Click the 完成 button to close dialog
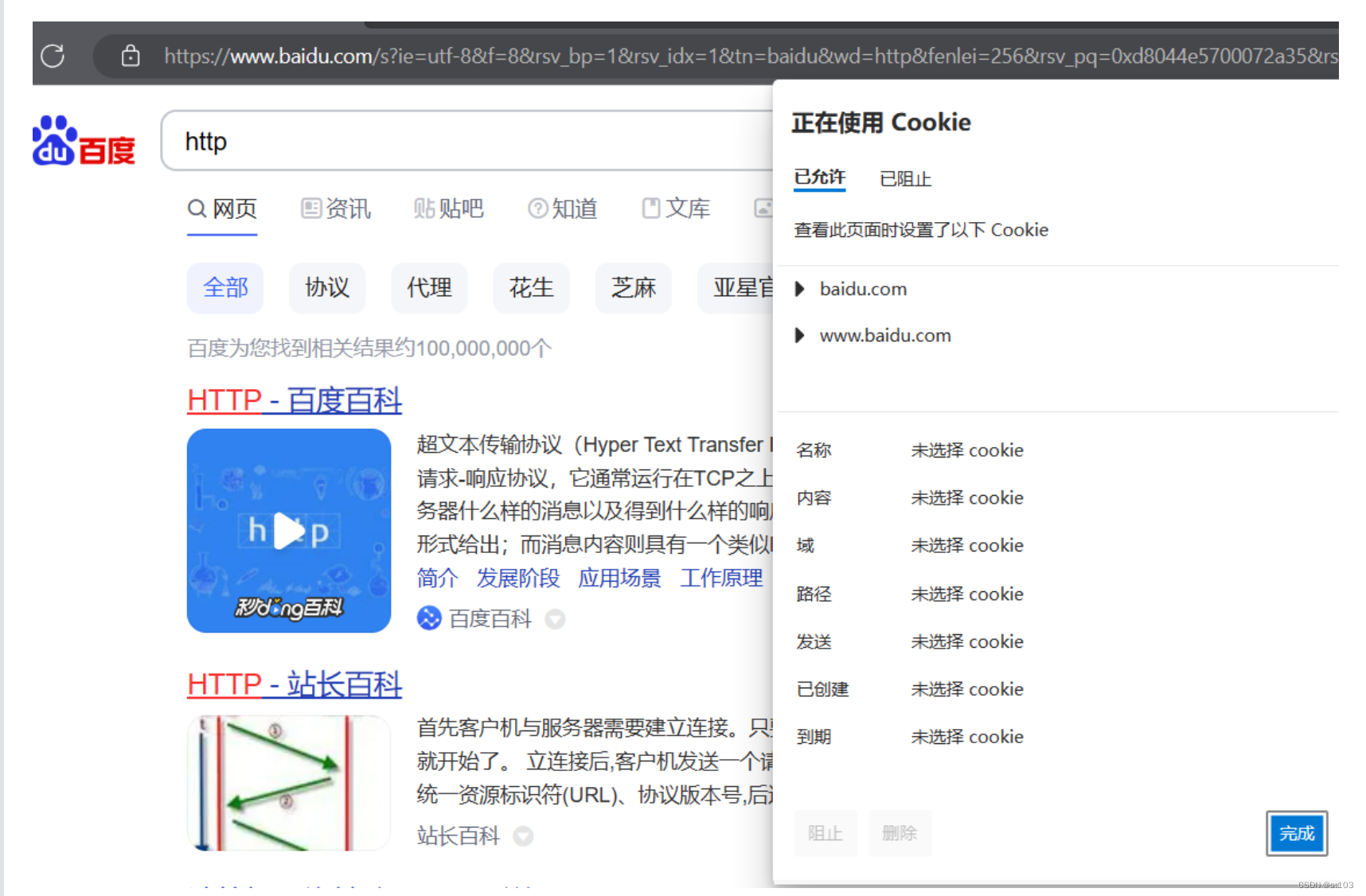 1297,833
